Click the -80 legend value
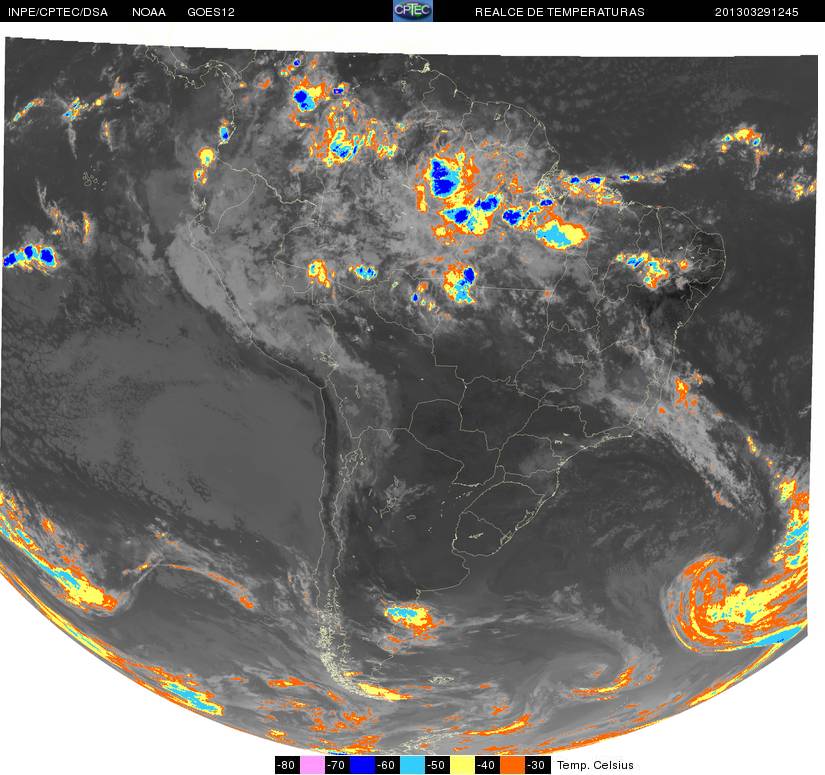 (x=287, y=765)
